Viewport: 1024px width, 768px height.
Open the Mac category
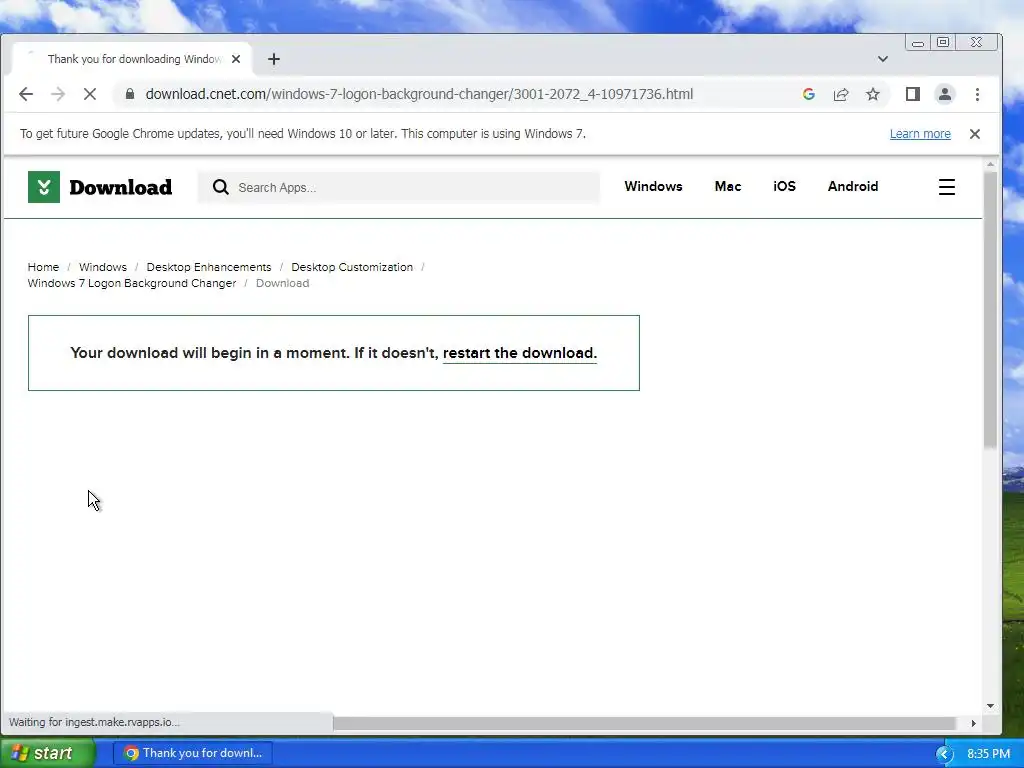tap(728, 187)
